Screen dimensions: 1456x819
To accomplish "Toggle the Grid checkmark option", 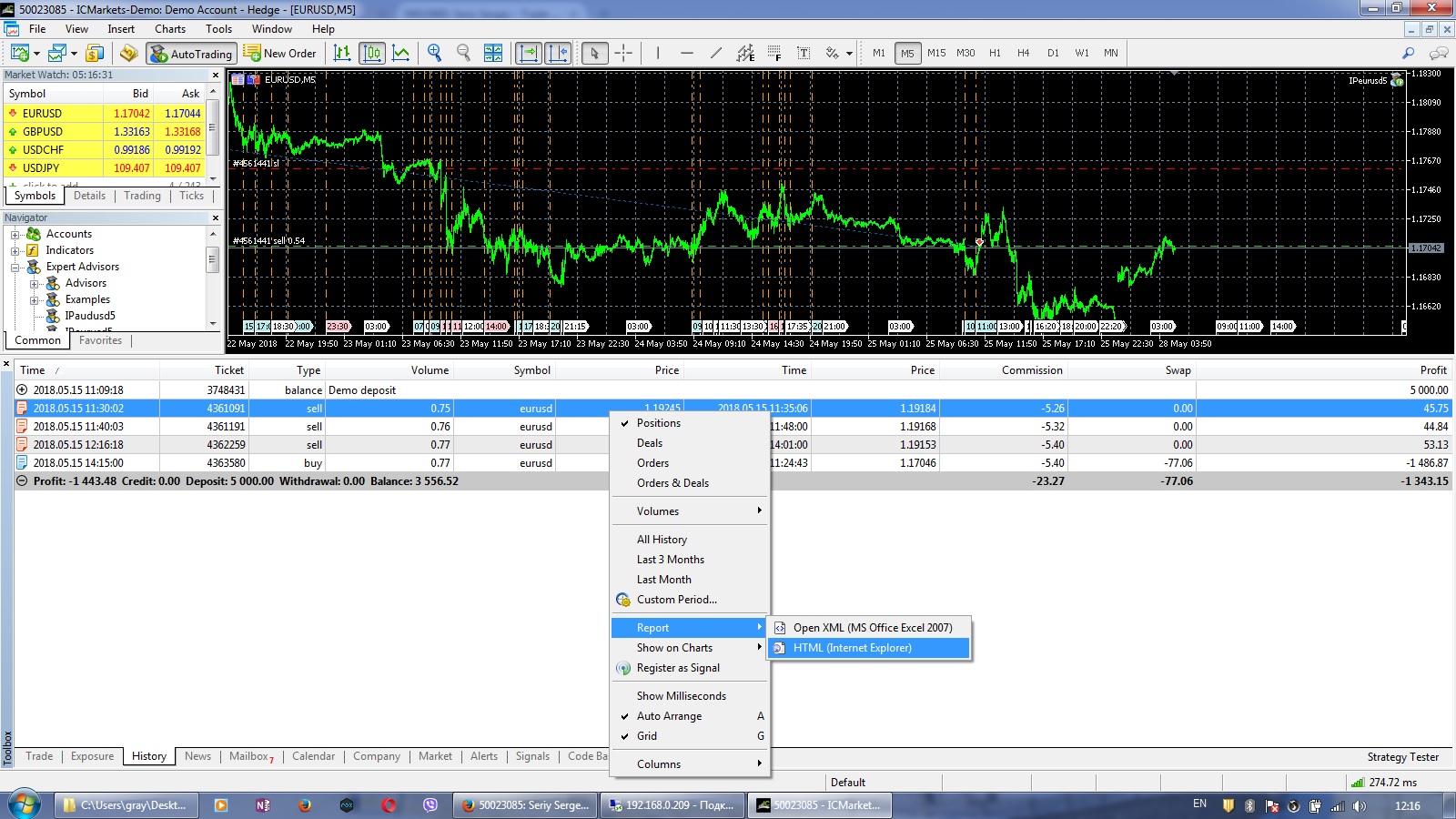I will pyautogui.click(x=690, y=736).
